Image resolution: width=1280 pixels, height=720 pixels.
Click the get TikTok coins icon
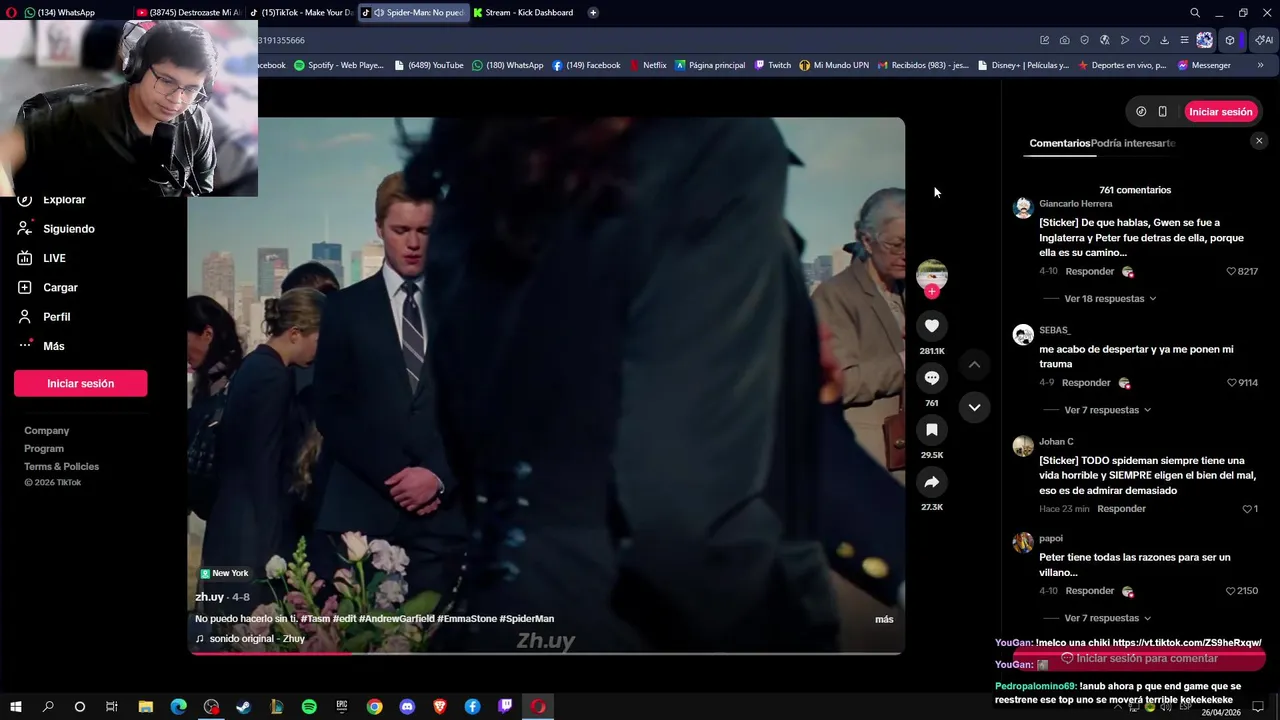coord(1141,112)
